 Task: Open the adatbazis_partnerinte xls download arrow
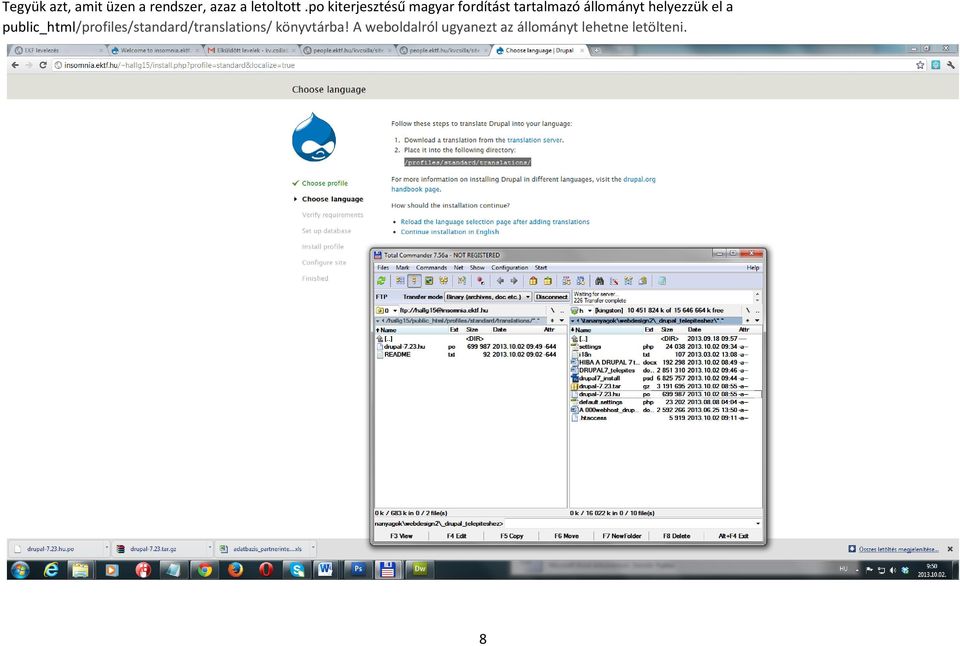pos(313,549)
